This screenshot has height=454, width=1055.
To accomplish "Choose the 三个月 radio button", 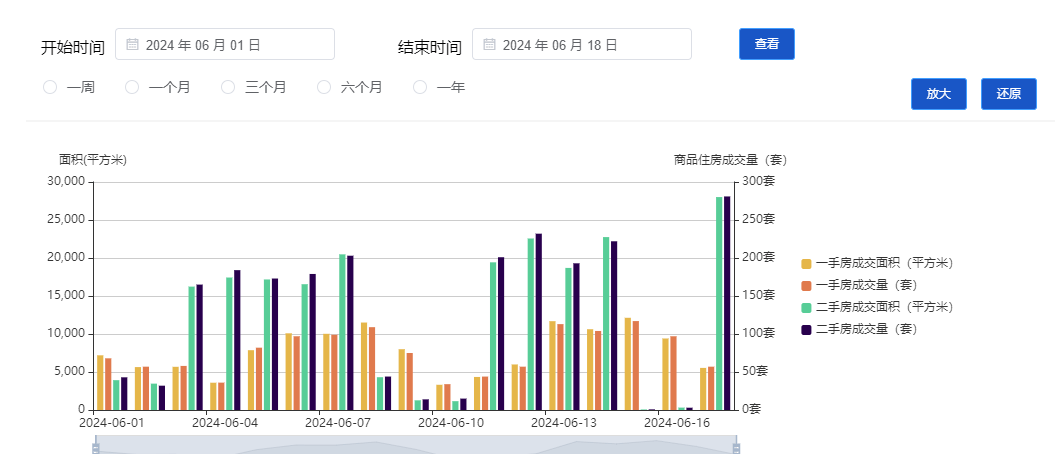I will [228, 88].
